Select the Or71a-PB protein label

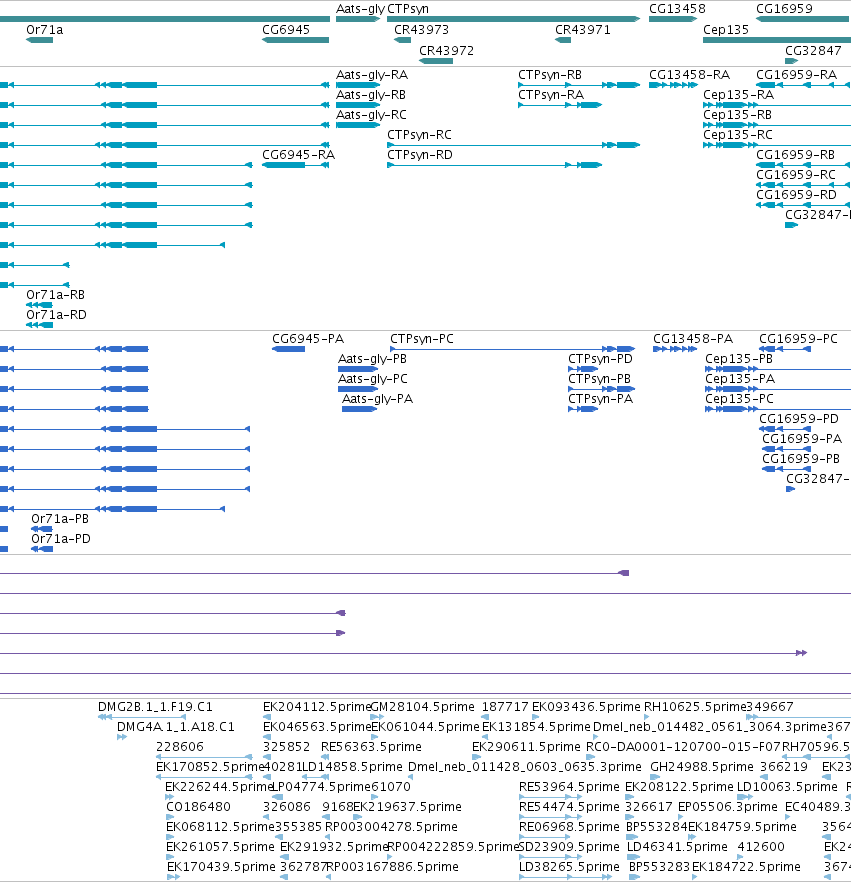tap(60, 519)
